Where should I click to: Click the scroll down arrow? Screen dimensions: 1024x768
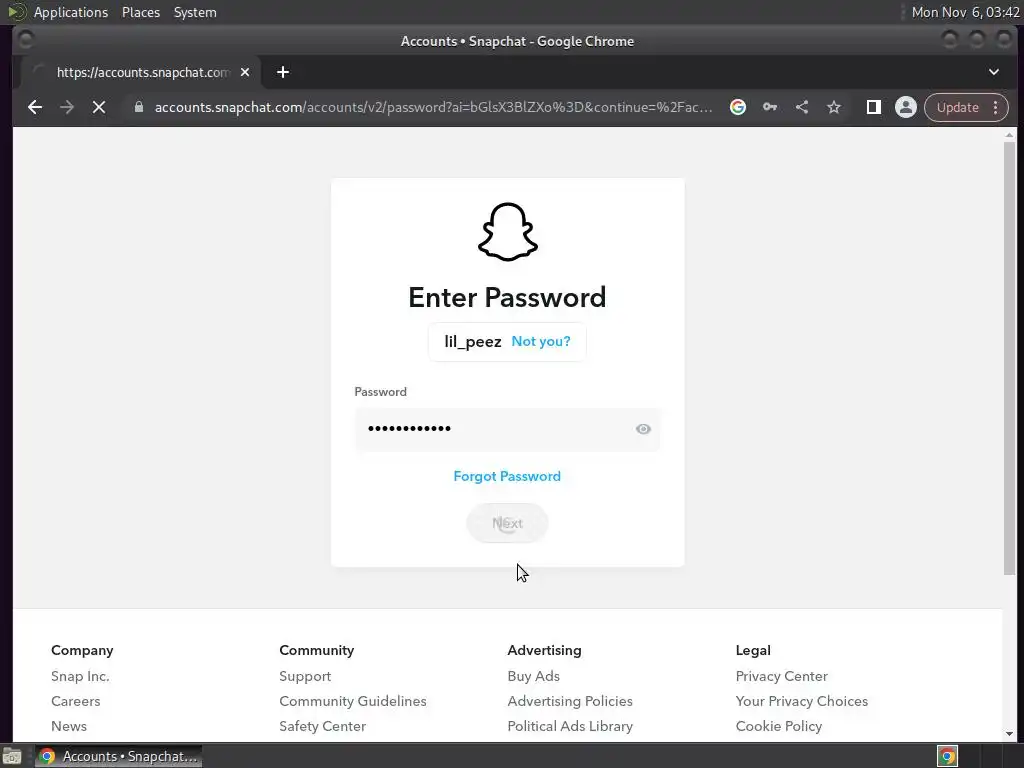coord(1010,734)
